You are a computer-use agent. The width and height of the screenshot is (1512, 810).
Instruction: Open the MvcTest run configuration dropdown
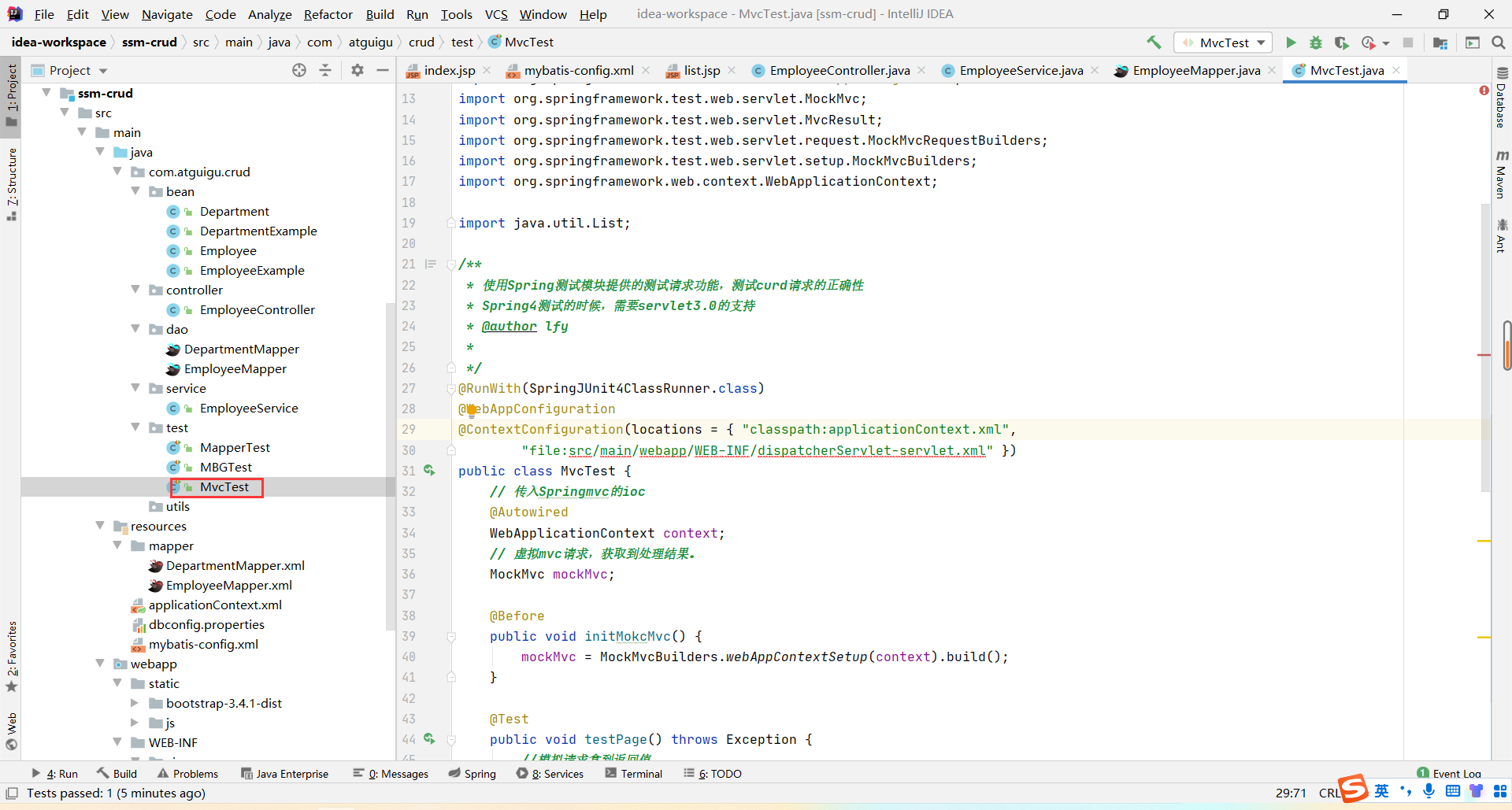(x=1223, y=43)
